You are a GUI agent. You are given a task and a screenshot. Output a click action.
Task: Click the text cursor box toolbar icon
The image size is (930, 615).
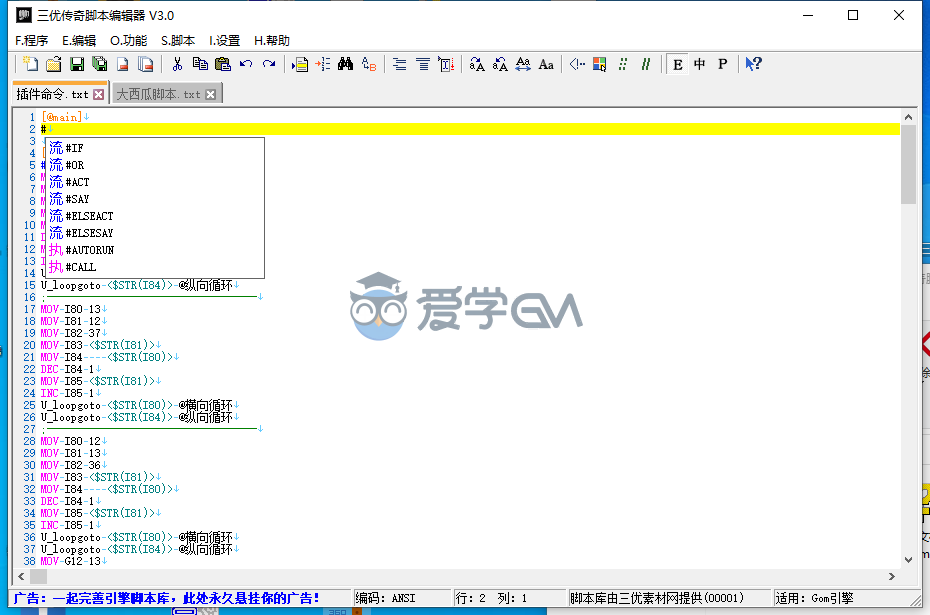(446, 64)
